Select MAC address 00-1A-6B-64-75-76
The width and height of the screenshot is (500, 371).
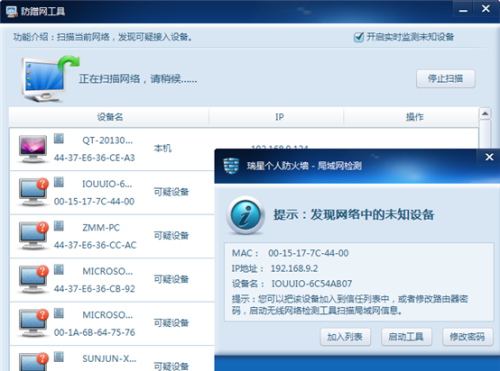(94, 332)
